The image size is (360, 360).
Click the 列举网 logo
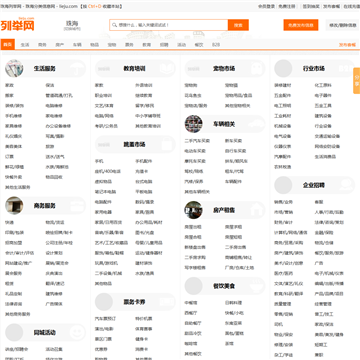(17, 24)
